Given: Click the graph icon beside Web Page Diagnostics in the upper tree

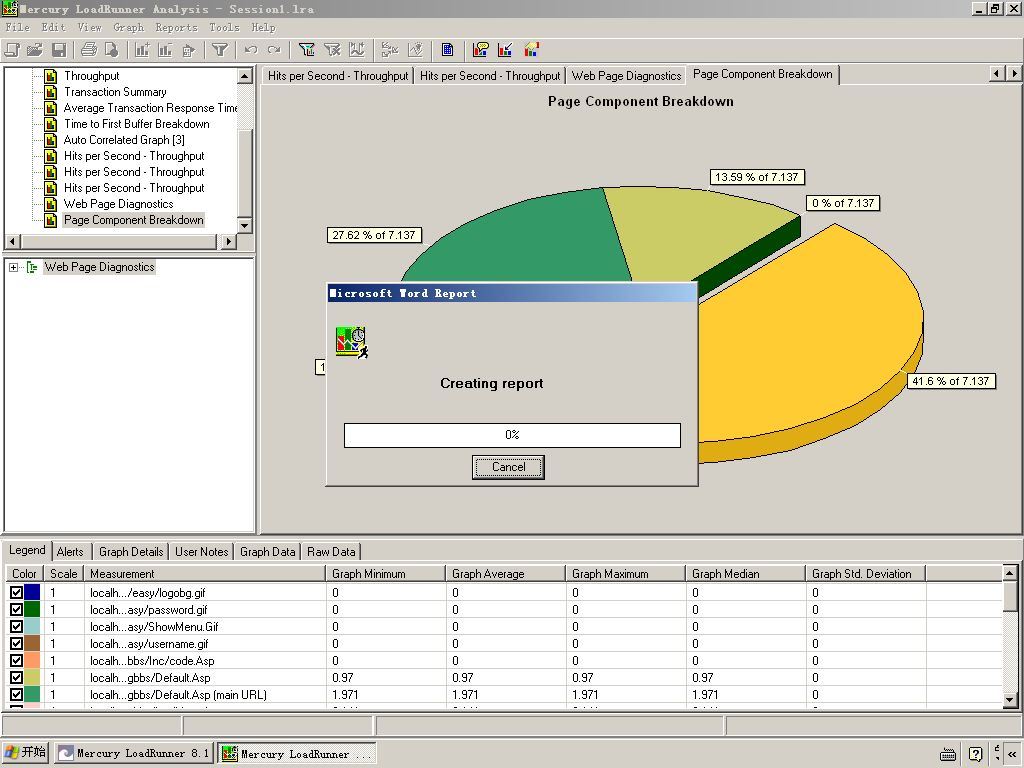Looking at the screenshot, I should [50, 204].
